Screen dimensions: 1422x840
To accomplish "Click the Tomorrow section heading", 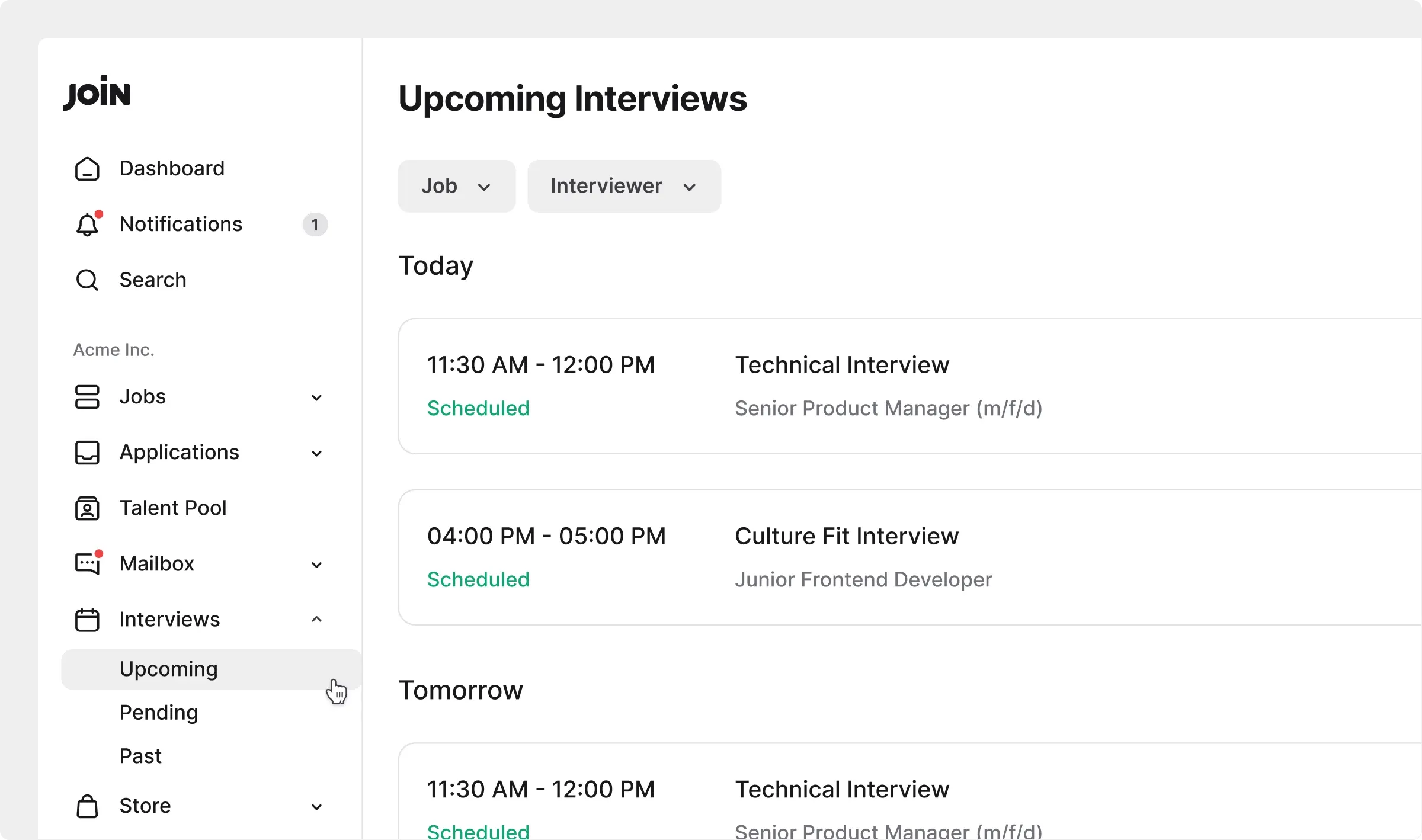I will coord(461,690).
